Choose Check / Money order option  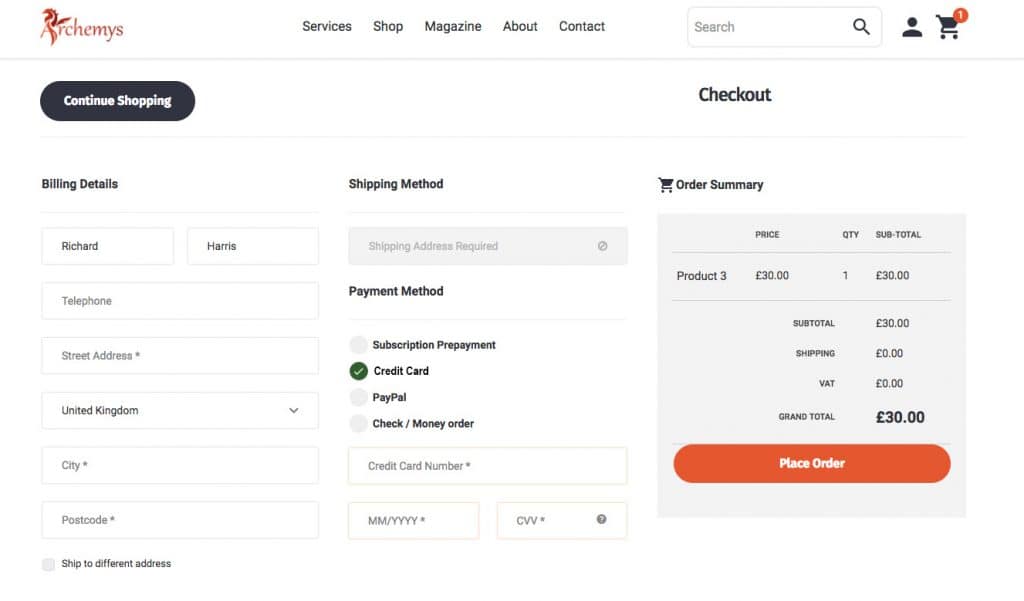[x=358, y=424]
